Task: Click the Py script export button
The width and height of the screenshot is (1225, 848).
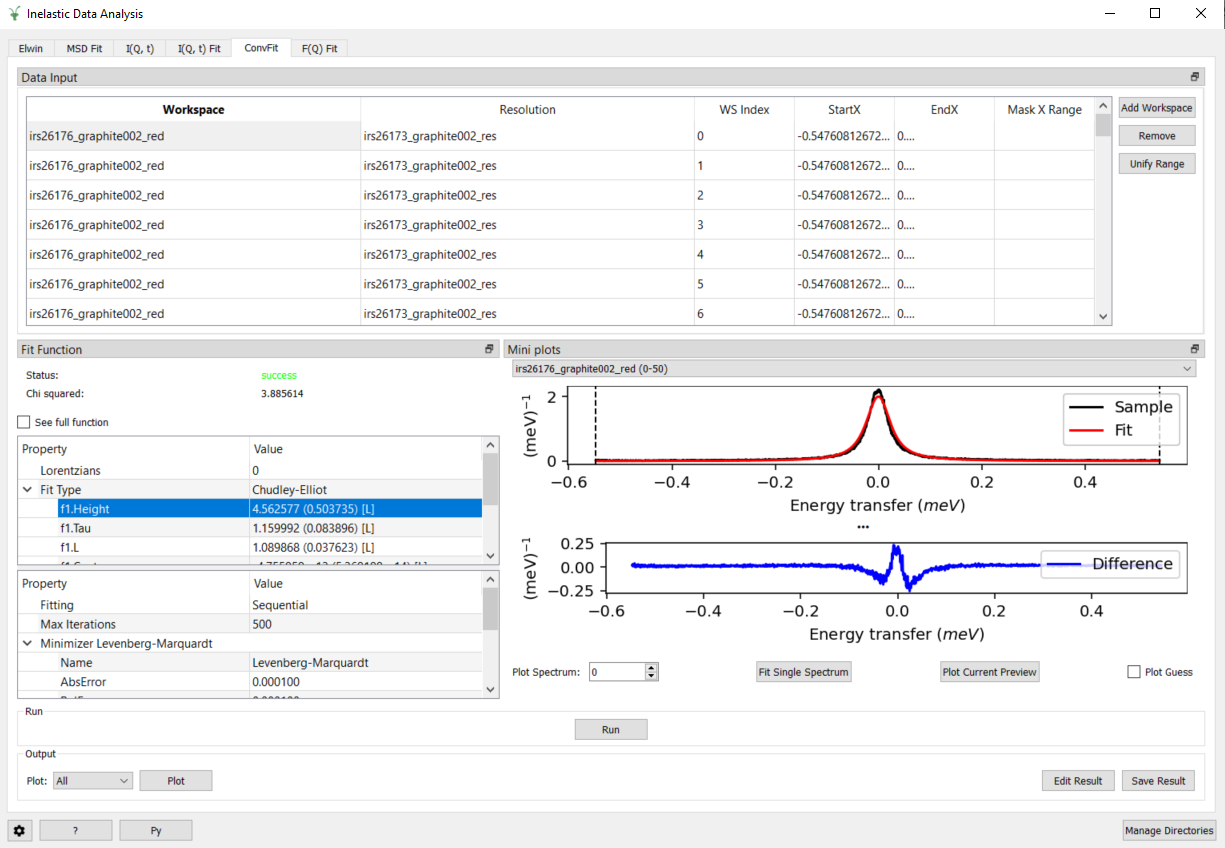Action: 155,830
